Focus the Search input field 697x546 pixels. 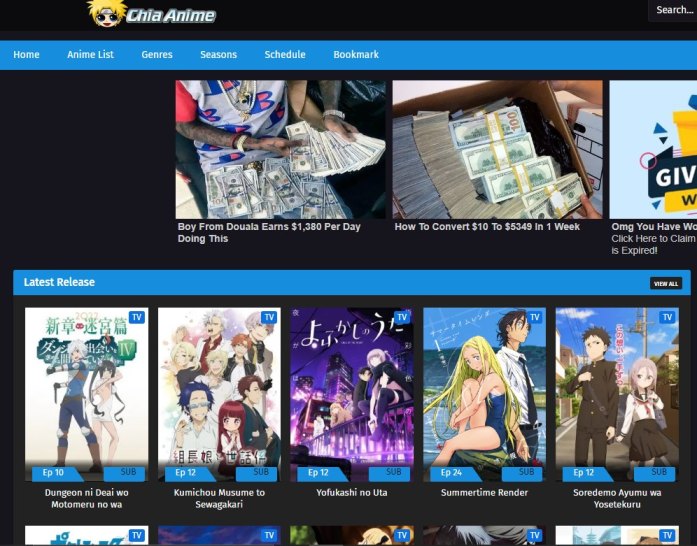tap(673, 10)
